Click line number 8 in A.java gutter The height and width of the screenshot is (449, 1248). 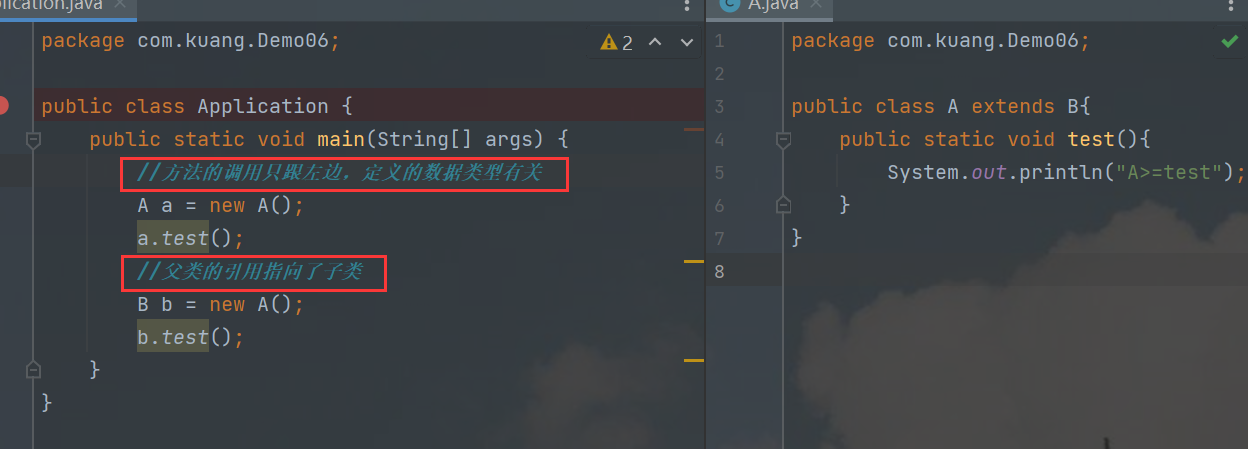tap(720, 271)
